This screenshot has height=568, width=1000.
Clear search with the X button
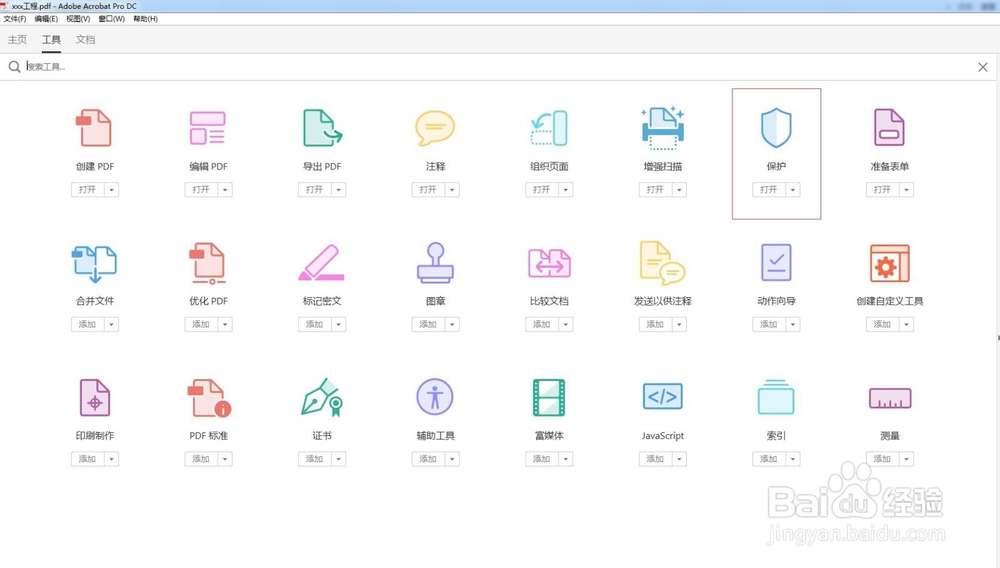coord(983,67)
